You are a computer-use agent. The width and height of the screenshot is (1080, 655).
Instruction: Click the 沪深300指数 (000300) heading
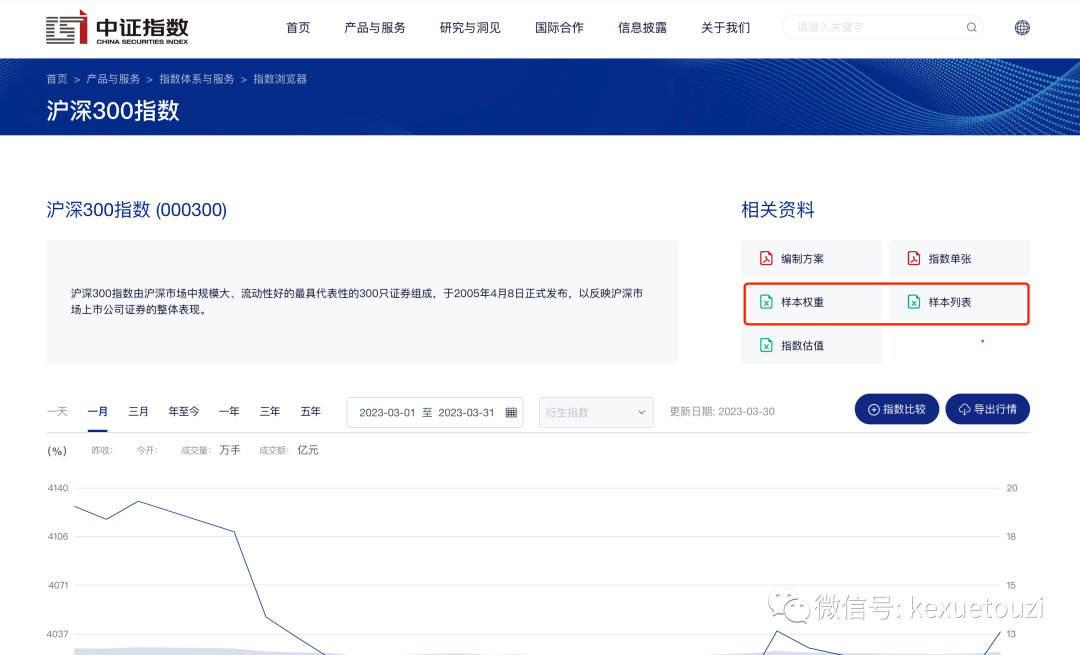[x=136, y=209]
